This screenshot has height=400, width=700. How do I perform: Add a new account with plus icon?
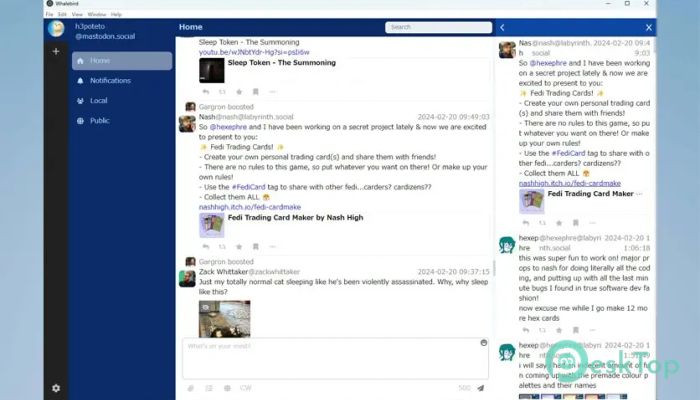tap(56, 51)
